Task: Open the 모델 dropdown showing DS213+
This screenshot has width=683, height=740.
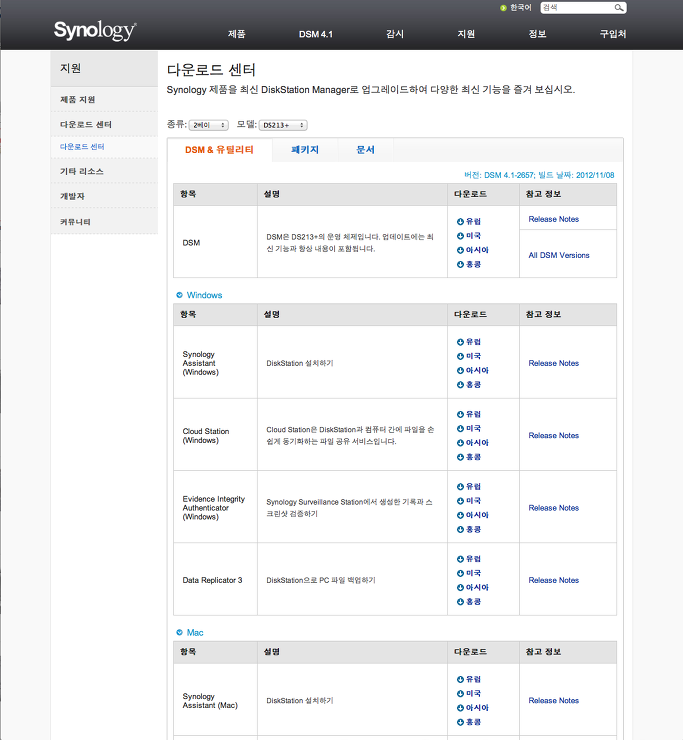Action: [x=283, y=125]
